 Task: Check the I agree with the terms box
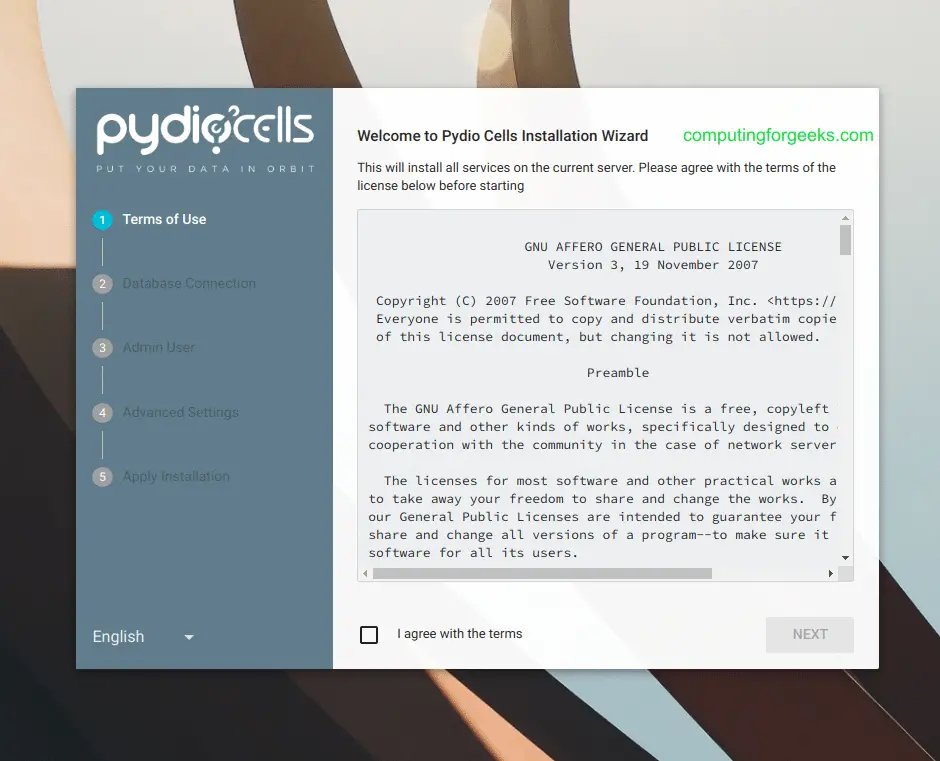coord(369,634)
